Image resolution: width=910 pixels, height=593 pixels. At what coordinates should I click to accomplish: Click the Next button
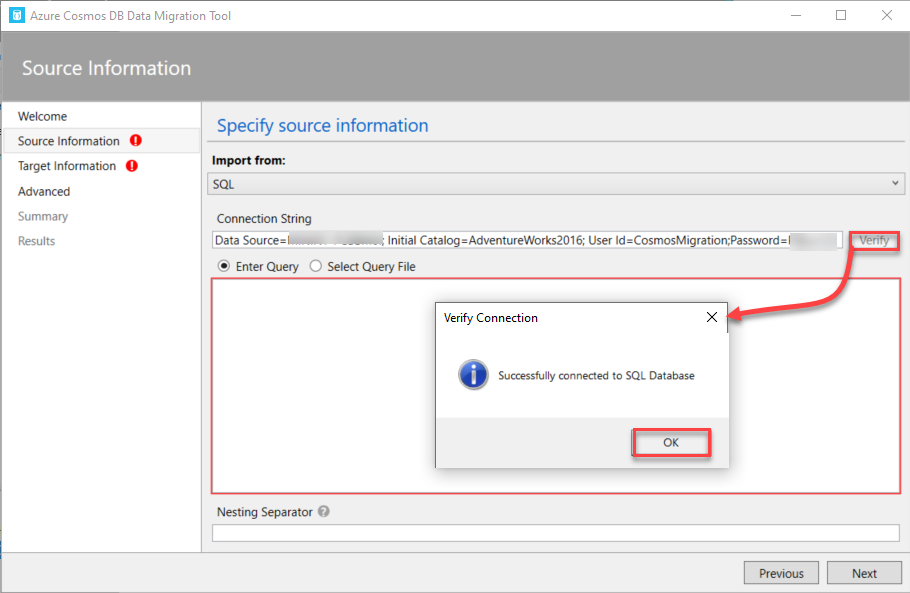click(864, 573)
